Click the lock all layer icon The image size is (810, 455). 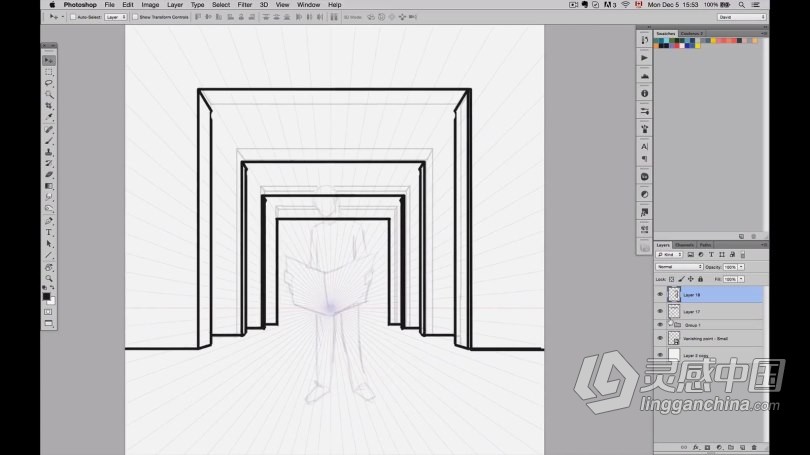click(x=700, y=279)
